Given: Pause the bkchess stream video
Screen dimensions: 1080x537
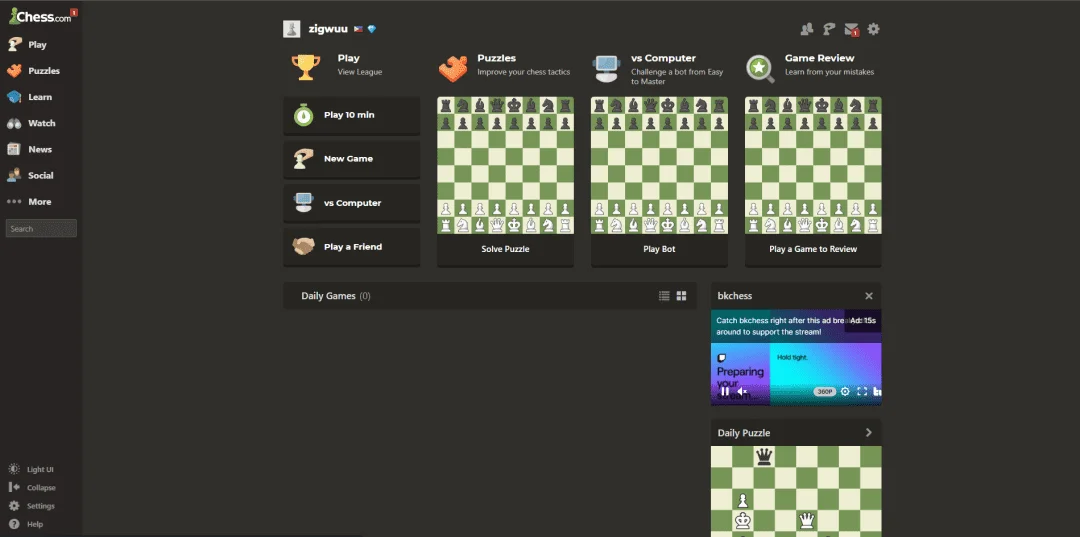Looking at the screenshot, I should point(725,391).
